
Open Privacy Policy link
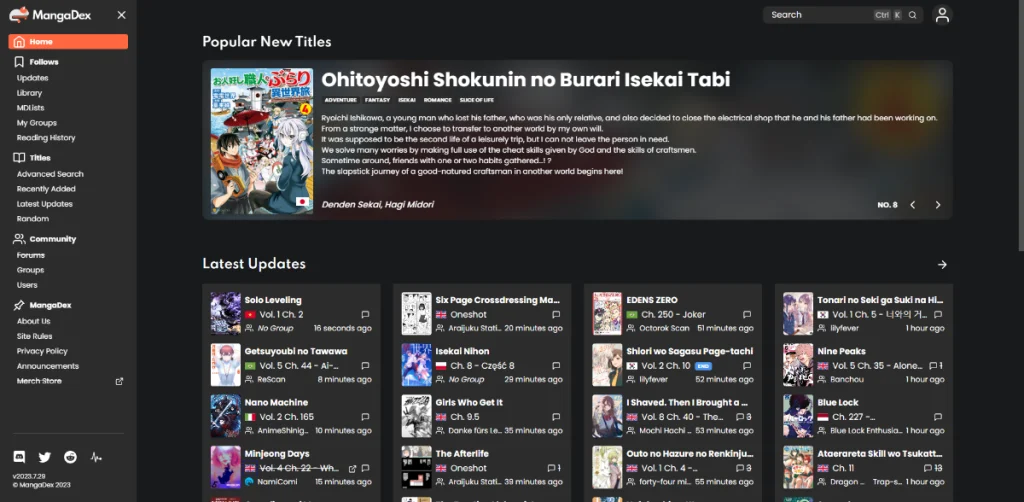42,351
